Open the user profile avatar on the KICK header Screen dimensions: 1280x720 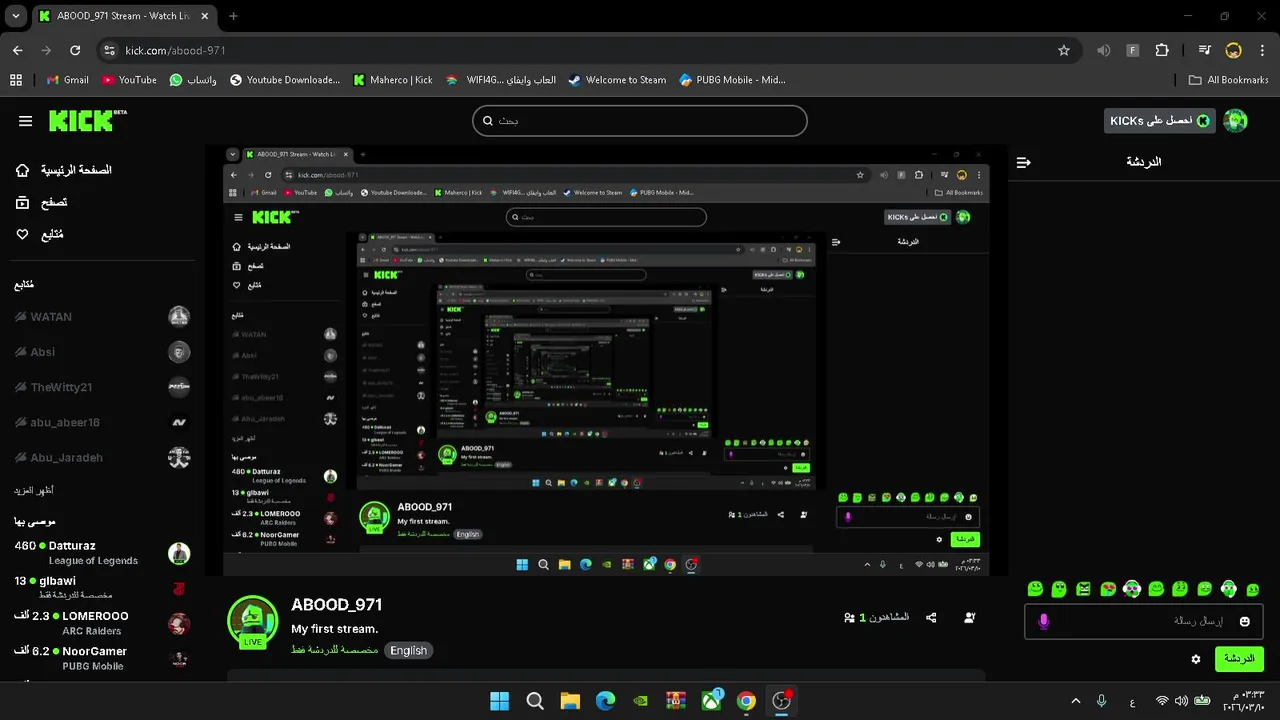pos(1236,121)
